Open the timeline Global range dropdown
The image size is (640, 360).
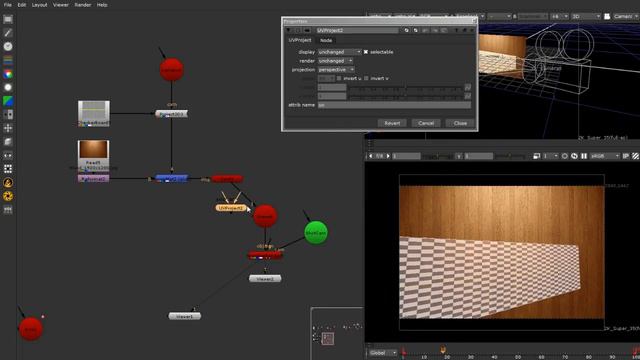[383, 353]
